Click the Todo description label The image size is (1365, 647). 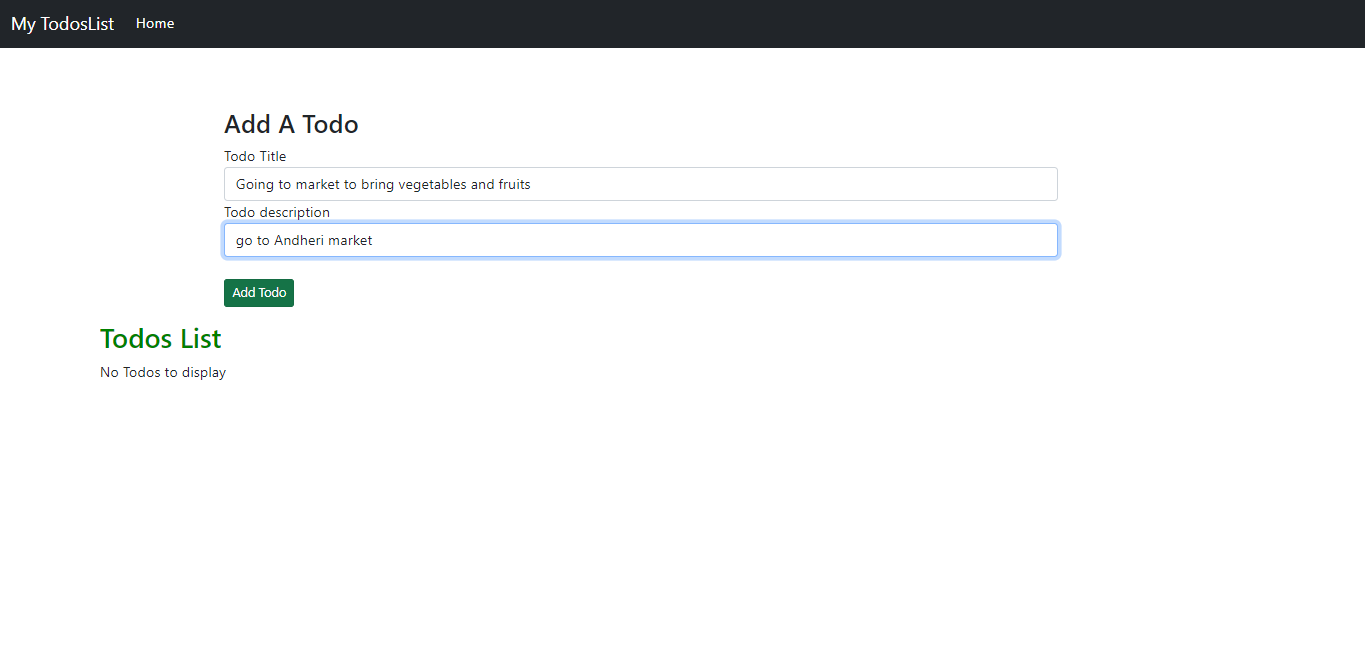(x=277, y=212)
